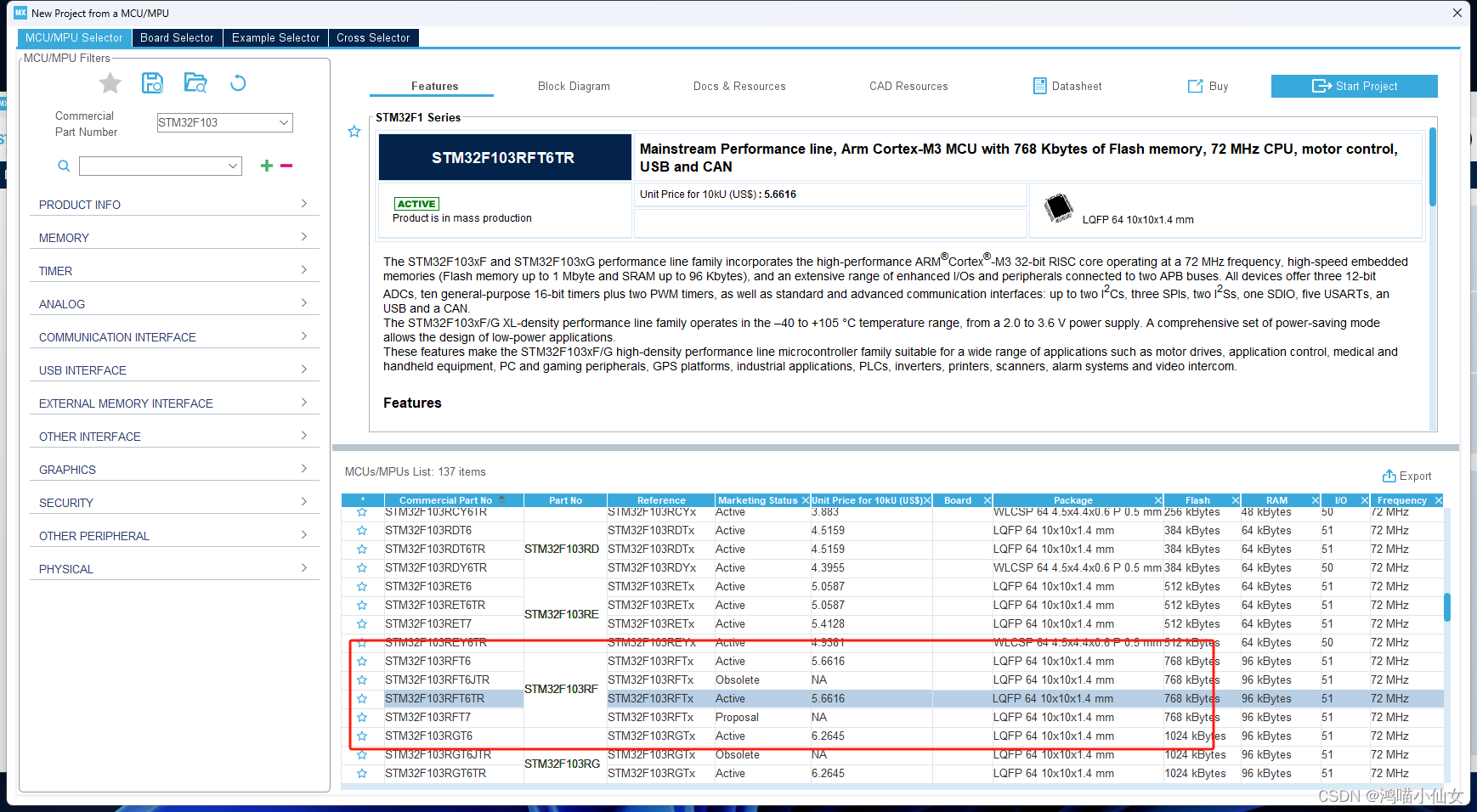Switch to Example Selector tab
Image resolution: width=1477 pixels, height=812 pixels.
coord(275,37)
